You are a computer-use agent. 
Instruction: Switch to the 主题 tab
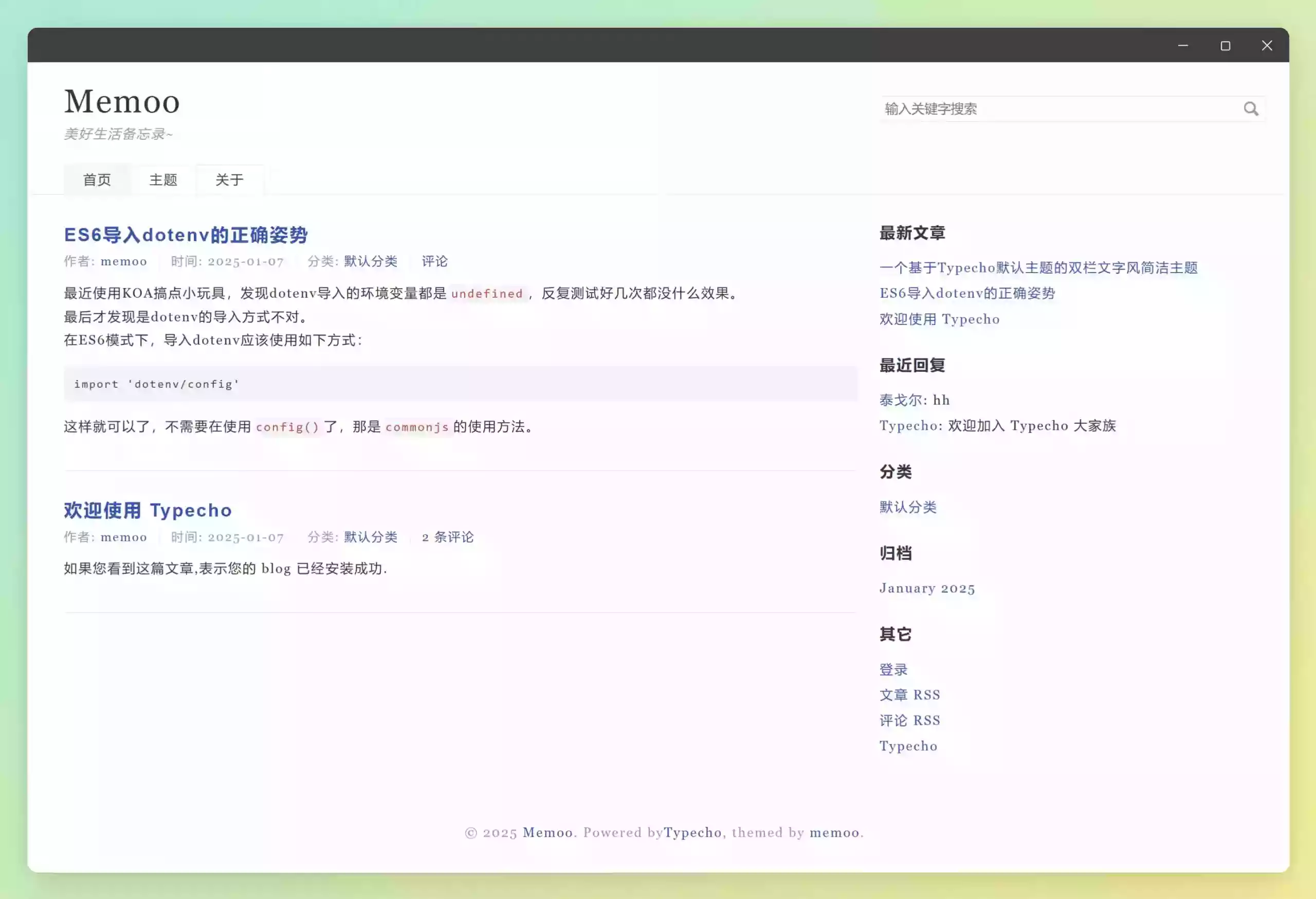point(163,179)
